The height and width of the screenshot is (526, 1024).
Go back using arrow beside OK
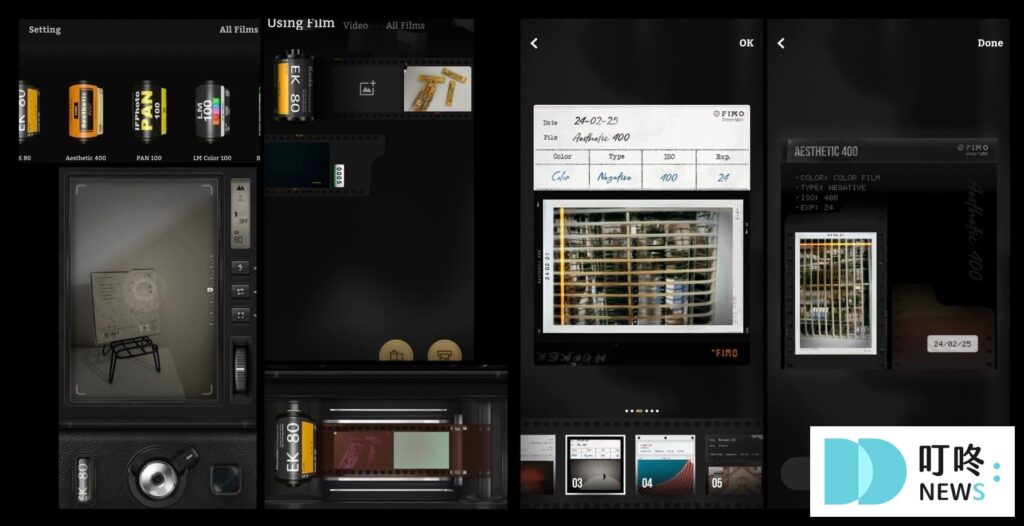534,43
